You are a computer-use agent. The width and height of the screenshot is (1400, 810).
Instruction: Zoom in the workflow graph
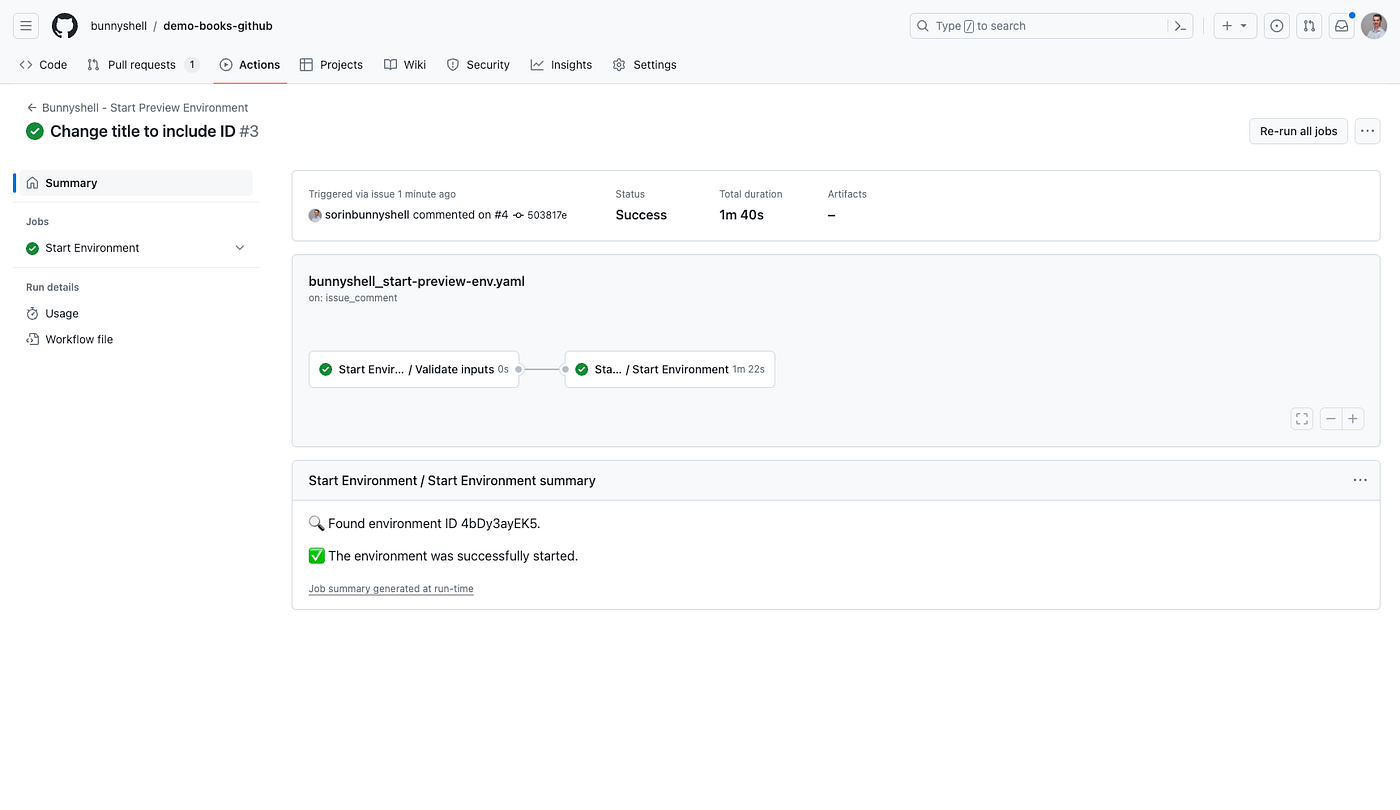pos(1353,419)
